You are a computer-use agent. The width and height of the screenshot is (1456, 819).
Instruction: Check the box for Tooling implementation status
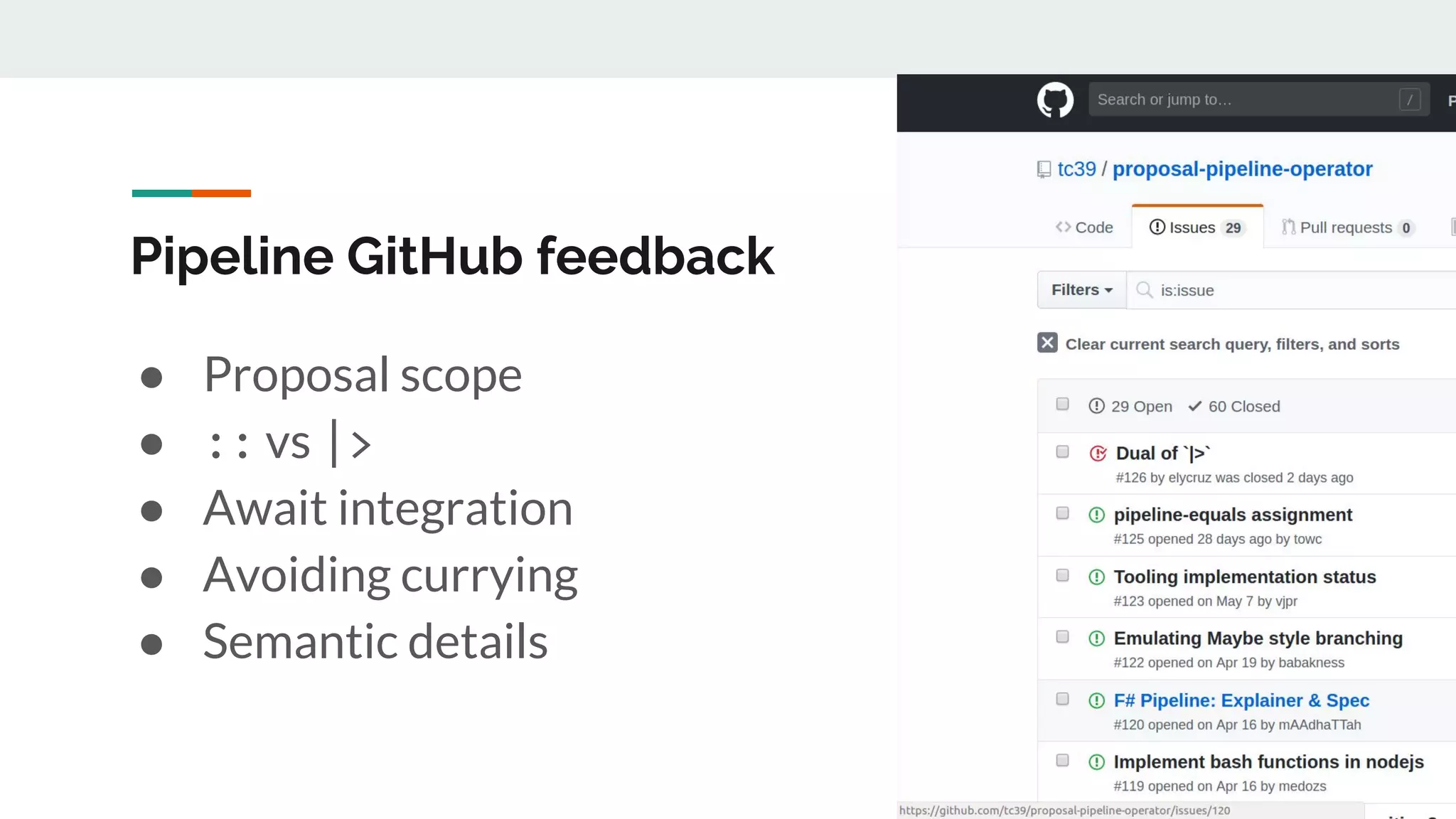(1063, 574)
